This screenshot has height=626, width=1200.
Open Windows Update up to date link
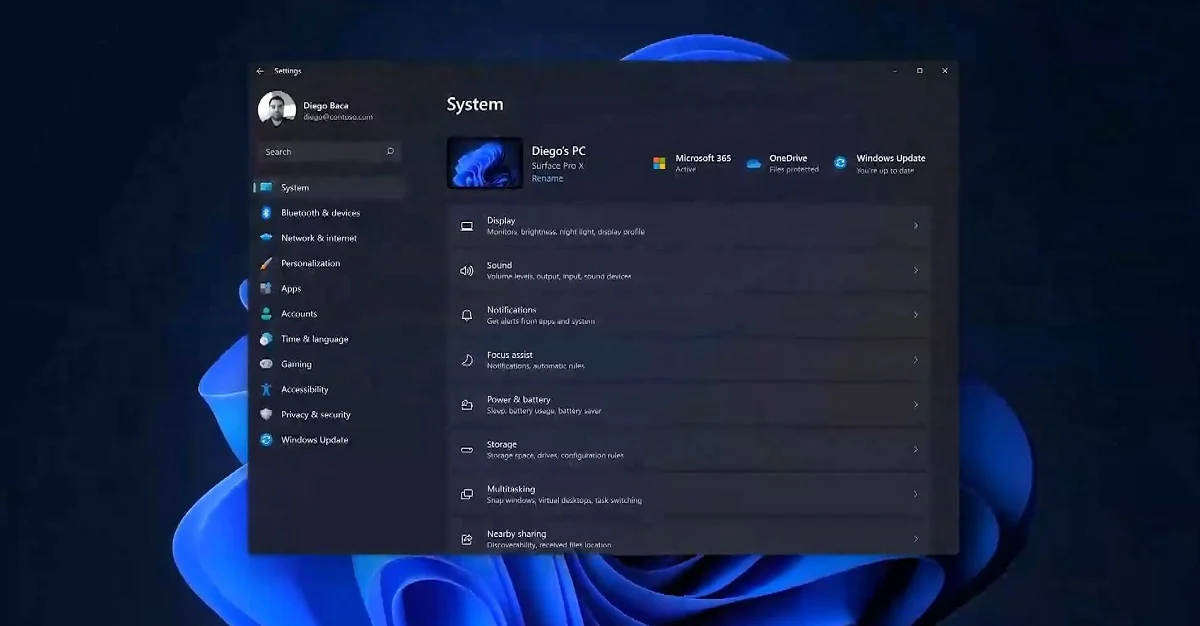880,163
